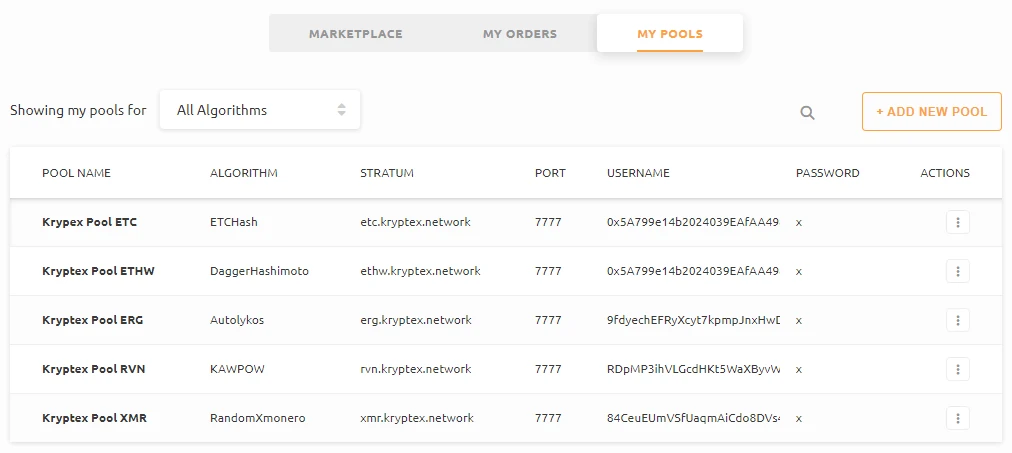This screenshot has width=1012, height=453.
Task: Click the xmr.kryptex.network stratum address
Action: pyautogui.click(x=416, y=418)
